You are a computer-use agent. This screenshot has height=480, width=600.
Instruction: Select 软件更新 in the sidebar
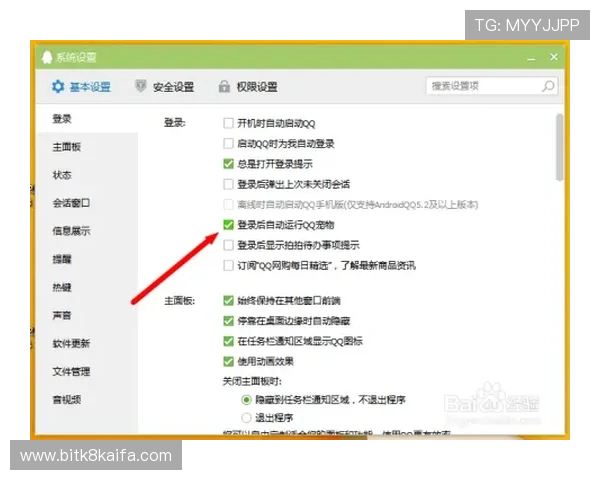click(71, 343)
